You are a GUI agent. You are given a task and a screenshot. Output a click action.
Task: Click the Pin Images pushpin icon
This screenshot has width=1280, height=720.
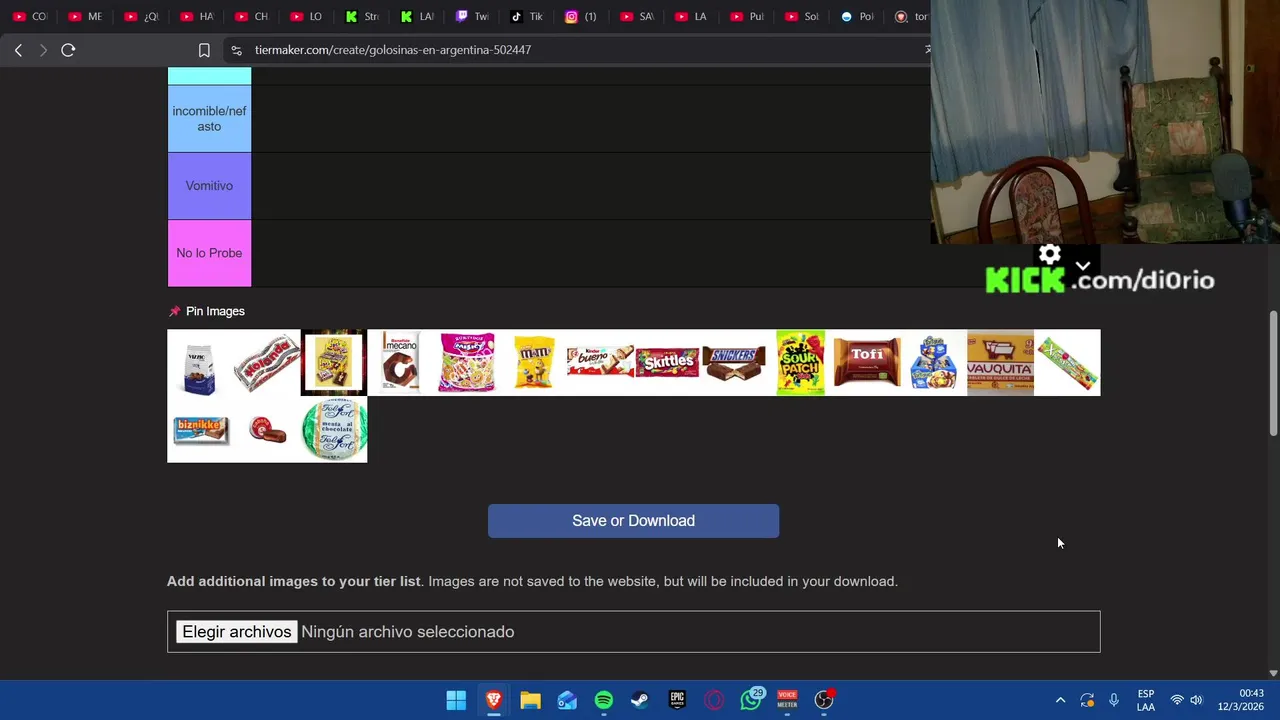tap(175, 311)
